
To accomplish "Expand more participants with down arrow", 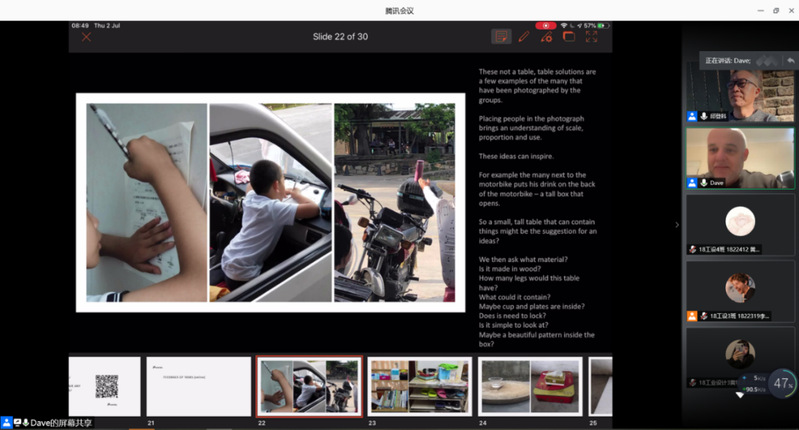I will click(740, 395).
